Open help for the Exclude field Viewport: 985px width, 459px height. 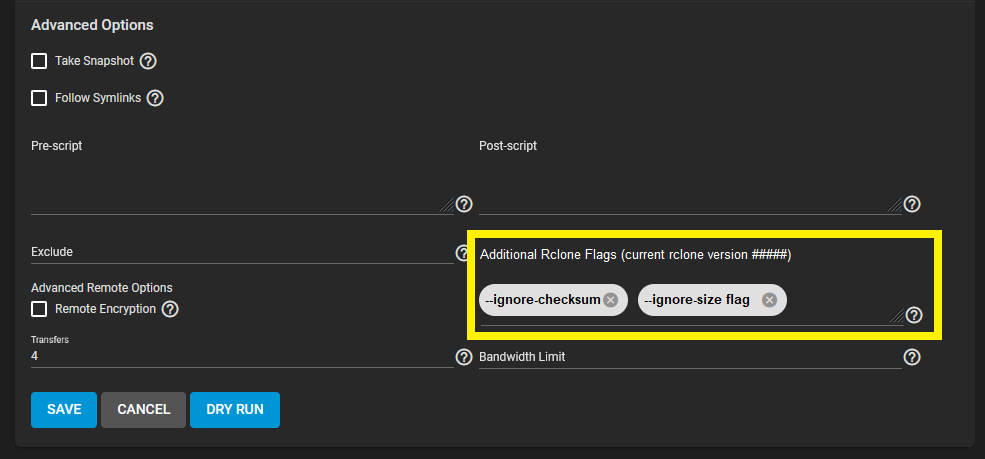click(x=463, y=253)
